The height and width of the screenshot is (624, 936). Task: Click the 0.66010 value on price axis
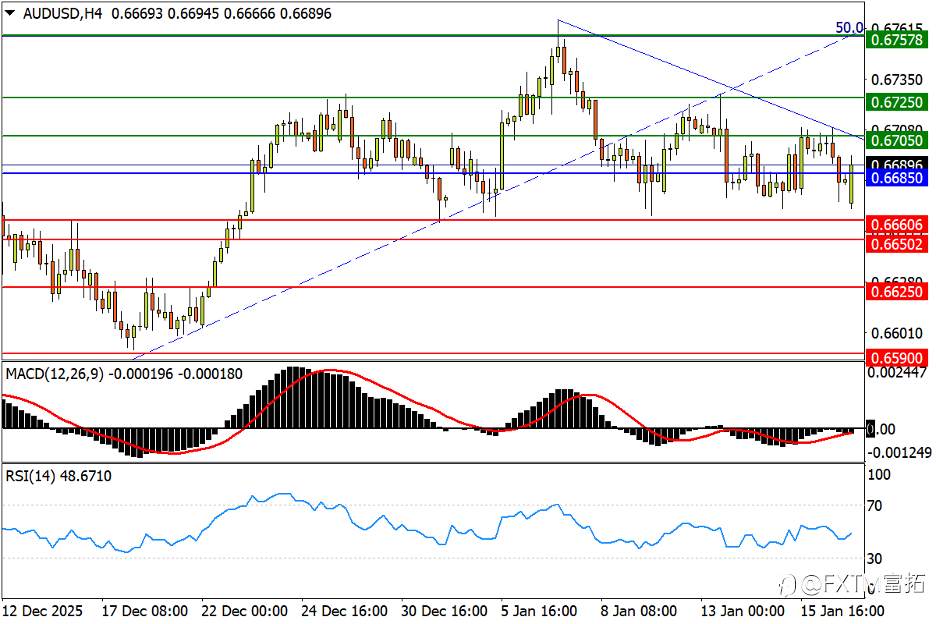[897, 333]
